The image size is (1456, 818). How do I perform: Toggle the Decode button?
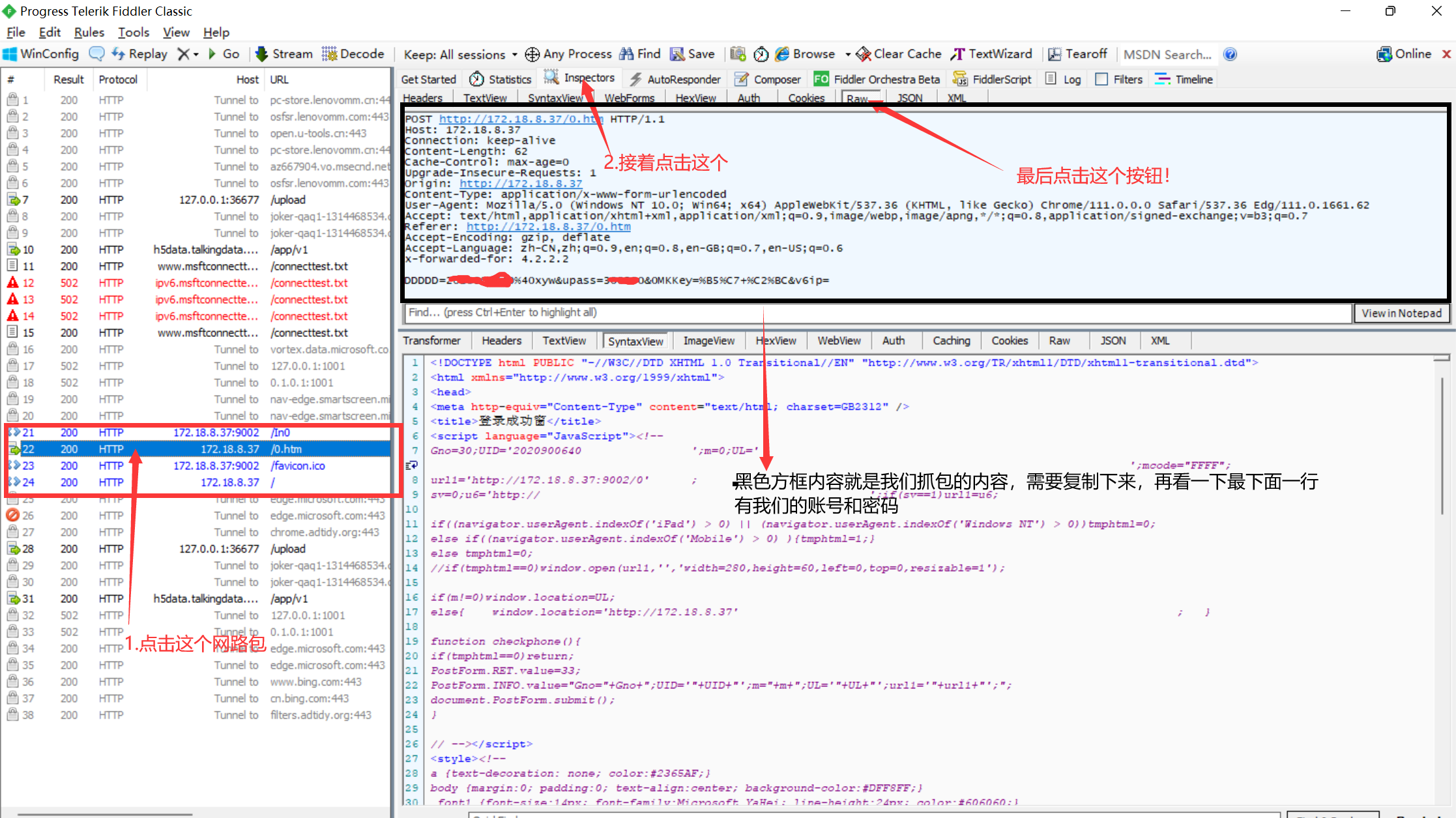[353, 54]
